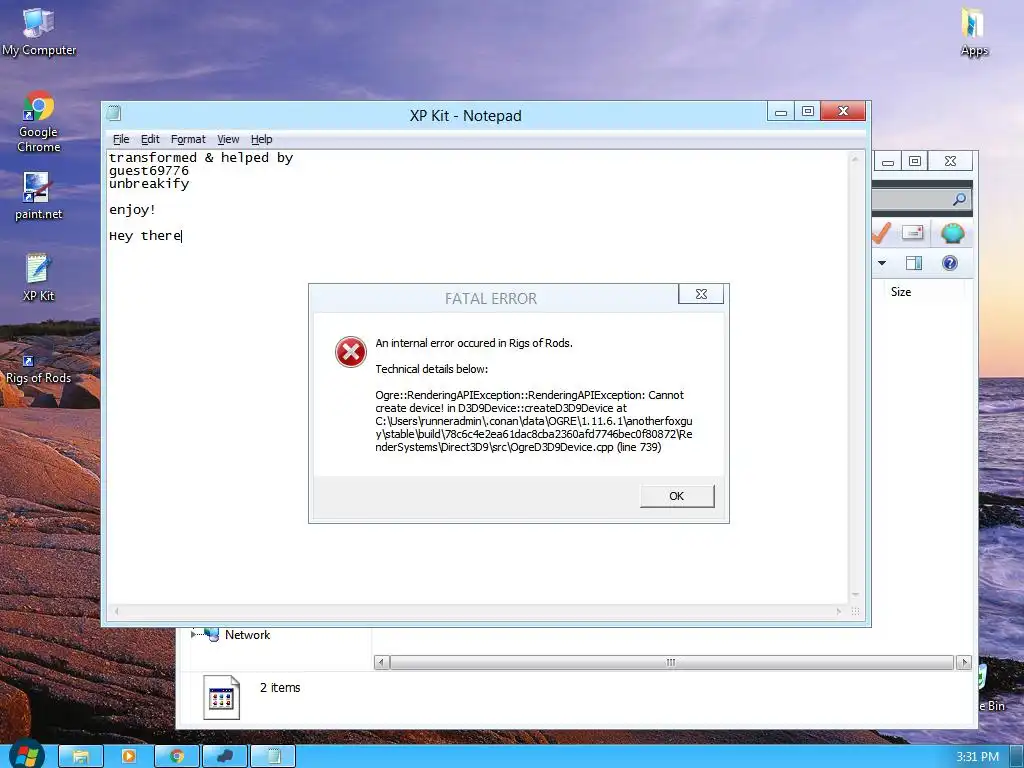This screenshot has width=1024, height=768.
Task: Switch to the Rigs of Rods taskbar button
Action: click(x=225, y=756)
